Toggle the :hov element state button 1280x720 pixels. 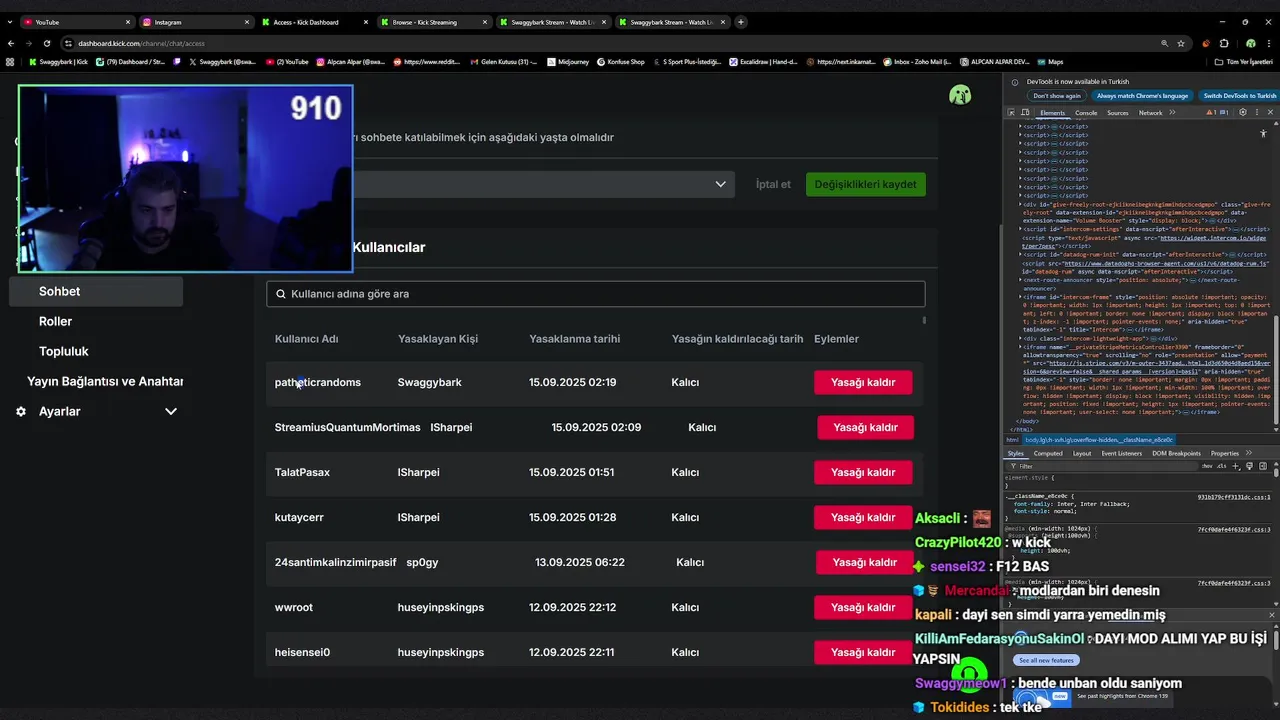(x=1207, y=466)
